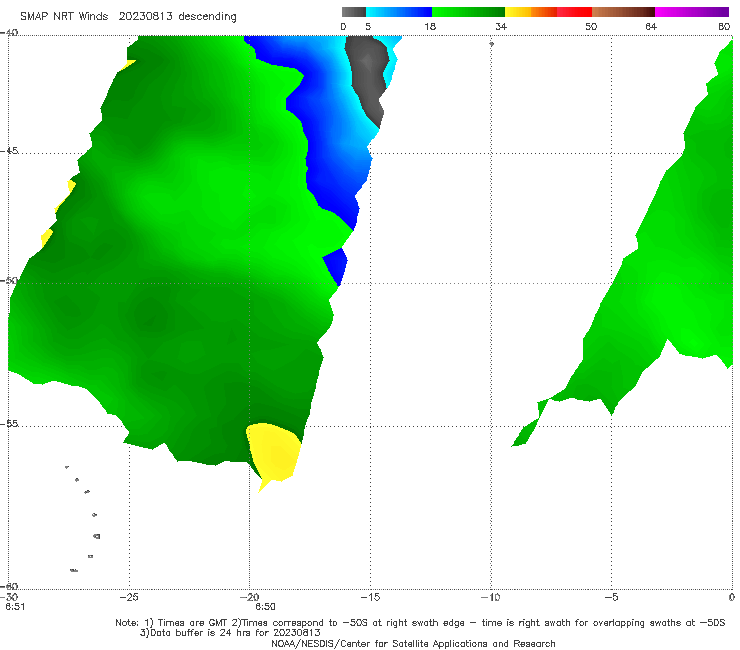Image resolution: width=740 pixels, height=650 pixels.
Task: Click the longitude label '-10'
Action: [x=490, y=597]
